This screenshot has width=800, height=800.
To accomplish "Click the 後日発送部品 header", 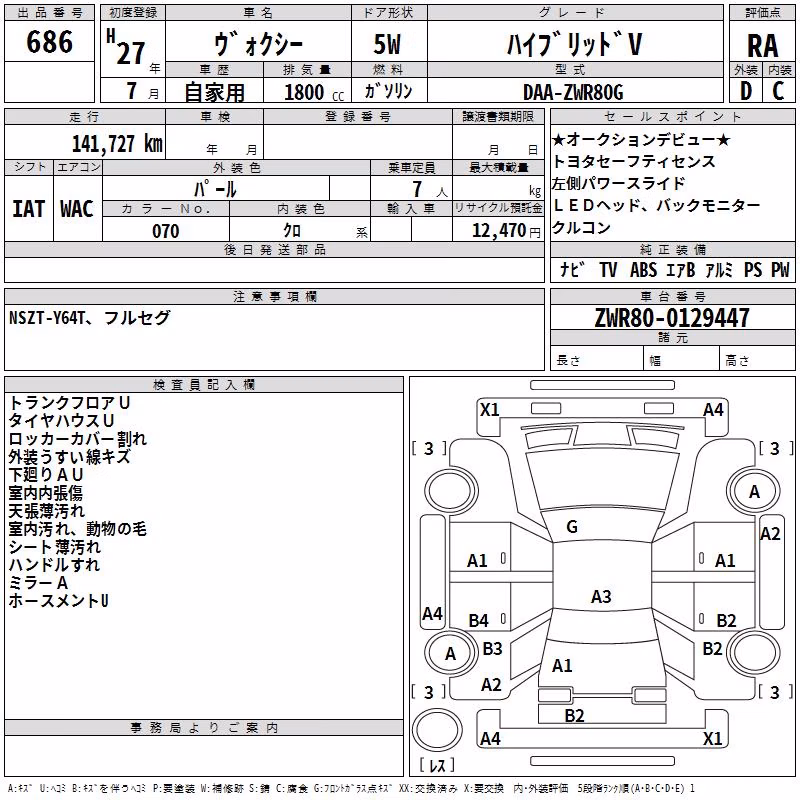I will tap(274, 249).
